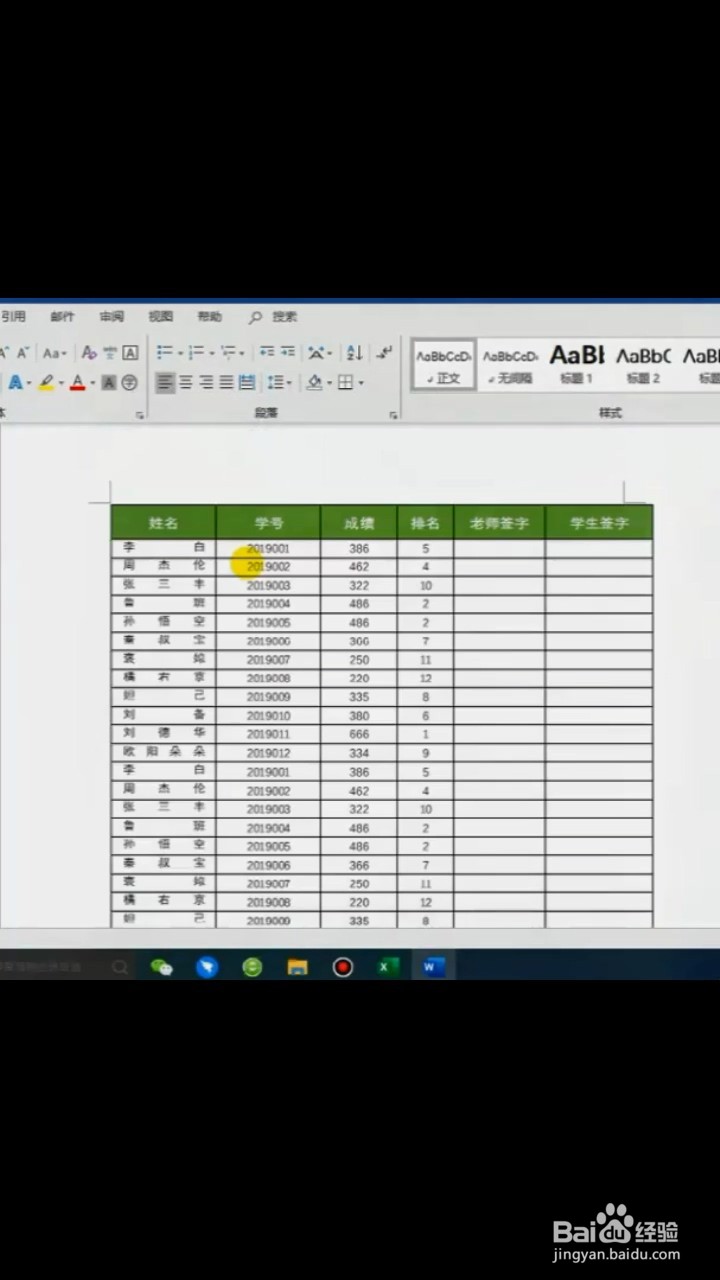Click the 学生签字 header cell

click(x=599, y=522)
